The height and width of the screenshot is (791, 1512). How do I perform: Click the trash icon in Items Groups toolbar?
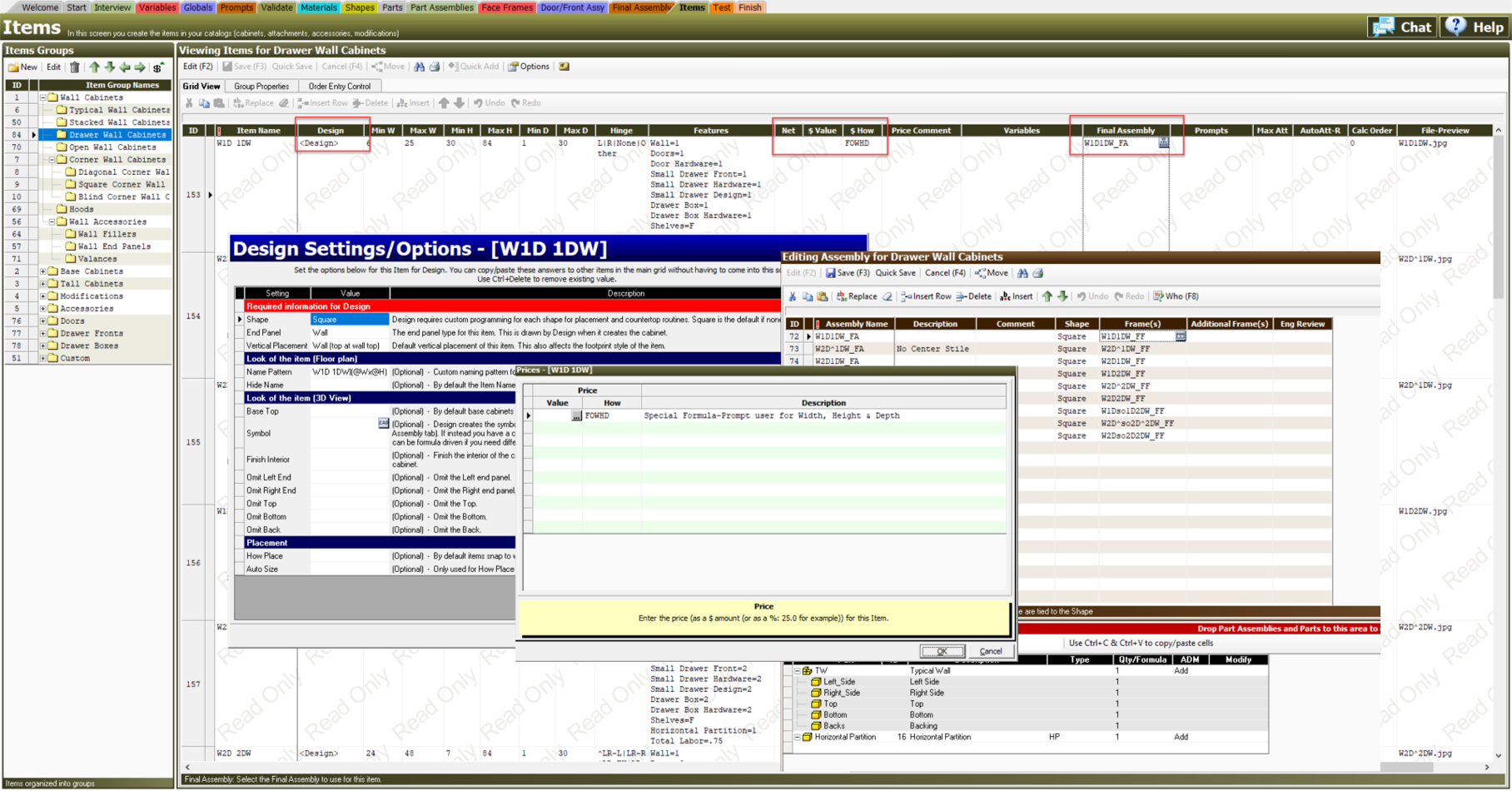[75, 67]
